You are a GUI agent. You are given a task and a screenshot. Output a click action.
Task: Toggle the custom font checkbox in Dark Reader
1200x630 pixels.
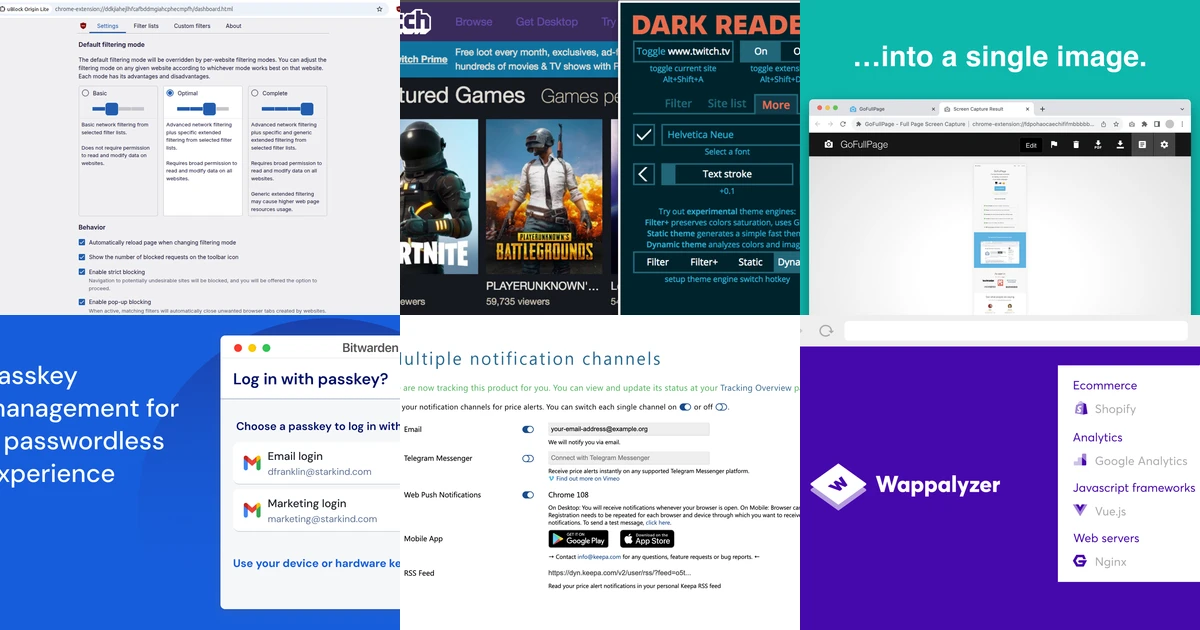[644, 134]
